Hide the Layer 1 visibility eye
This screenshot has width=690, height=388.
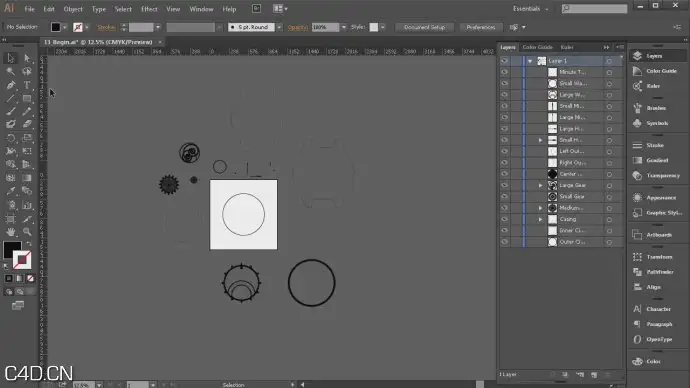tap(504, 61)
